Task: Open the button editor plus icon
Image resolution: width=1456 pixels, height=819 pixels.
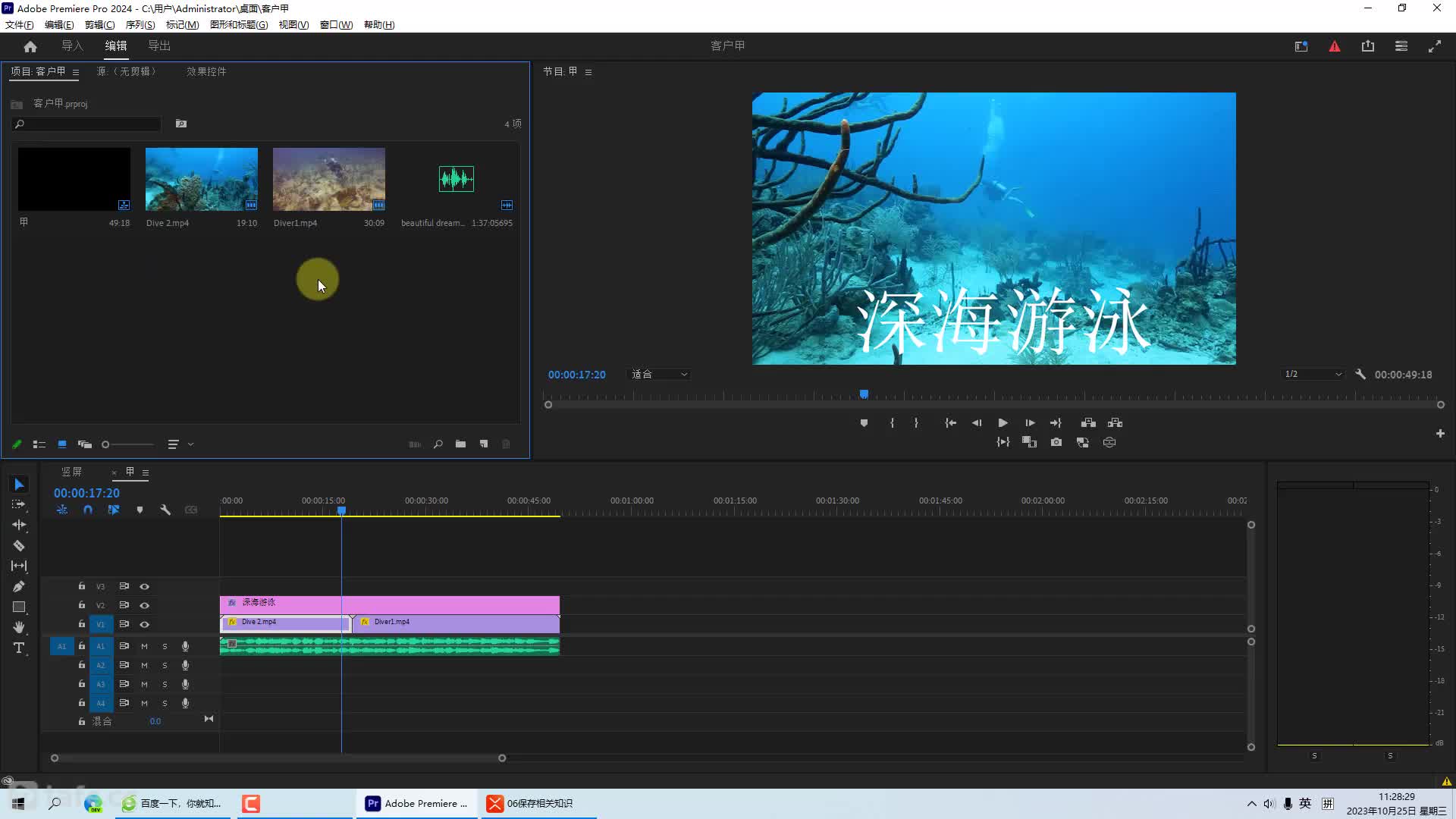Action: (x=1440, y=434)
